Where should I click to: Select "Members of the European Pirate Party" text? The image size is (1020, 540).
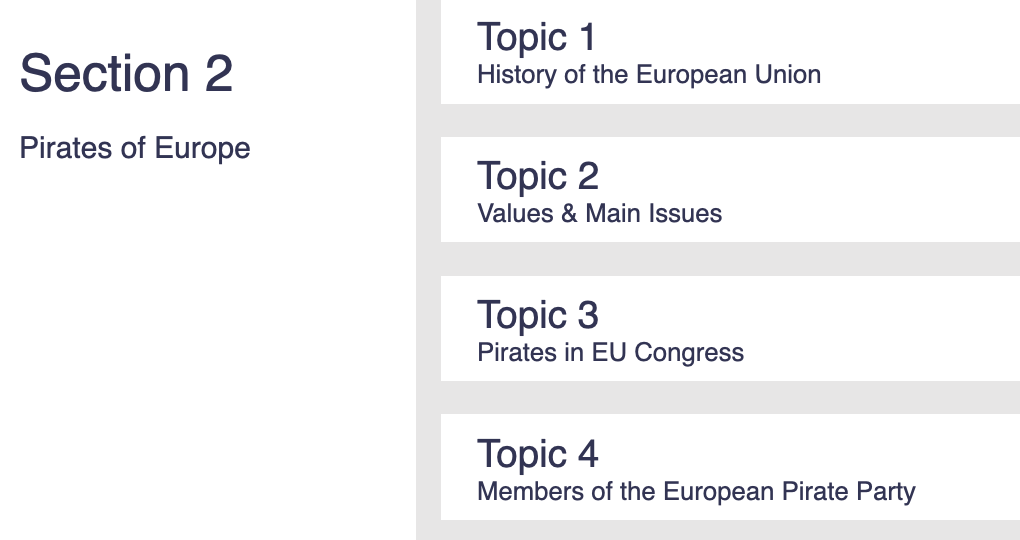[696, 491]
